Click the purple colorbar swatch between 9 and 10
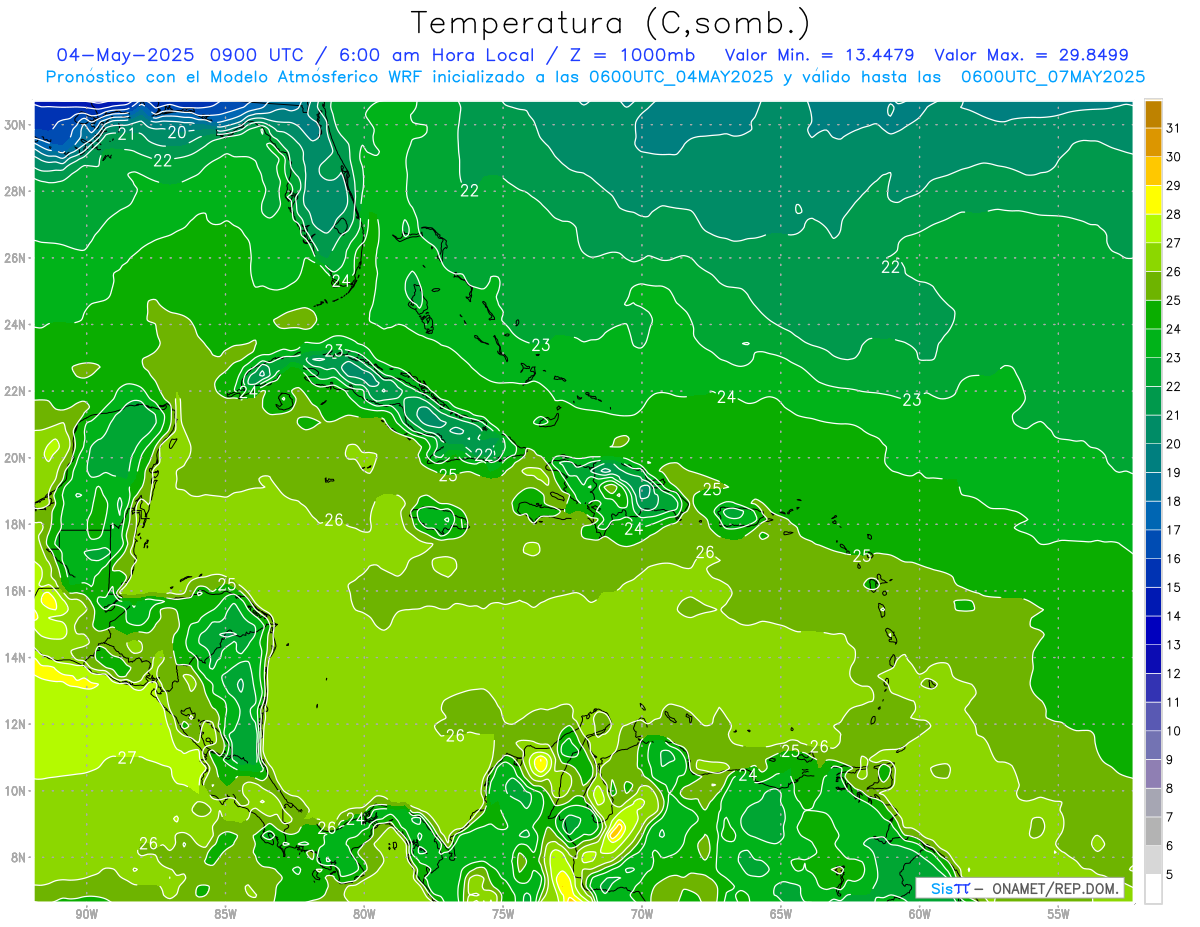 click(1153, 745)
